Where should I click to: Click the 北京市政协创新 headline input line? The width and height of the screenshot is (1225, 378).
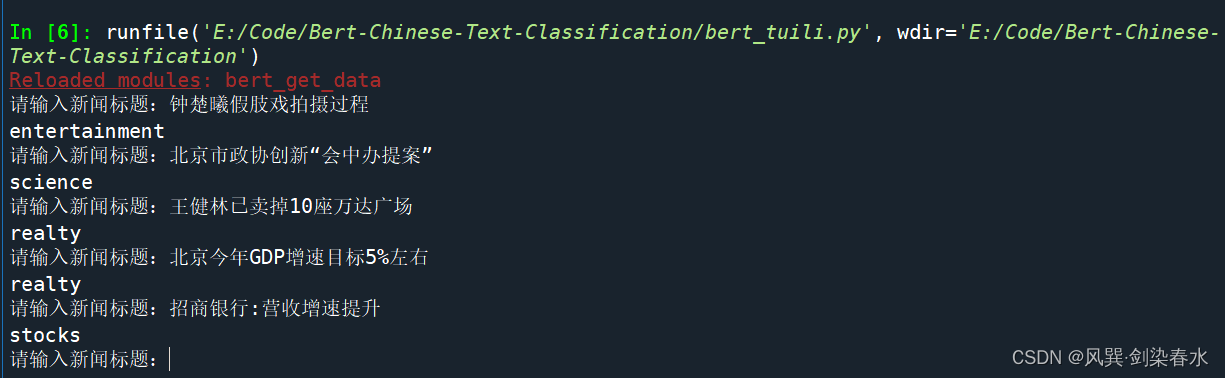pos(221,155)
